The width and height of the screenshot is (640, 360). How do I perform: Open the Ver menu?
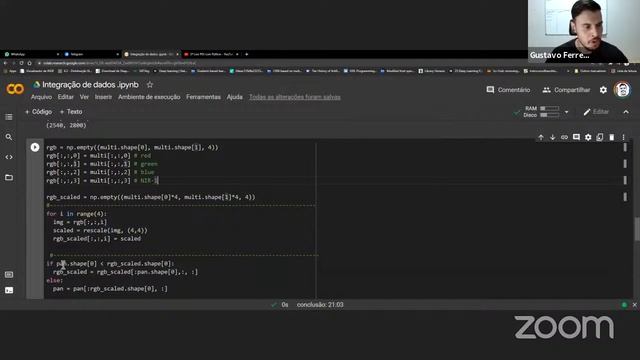84,97
